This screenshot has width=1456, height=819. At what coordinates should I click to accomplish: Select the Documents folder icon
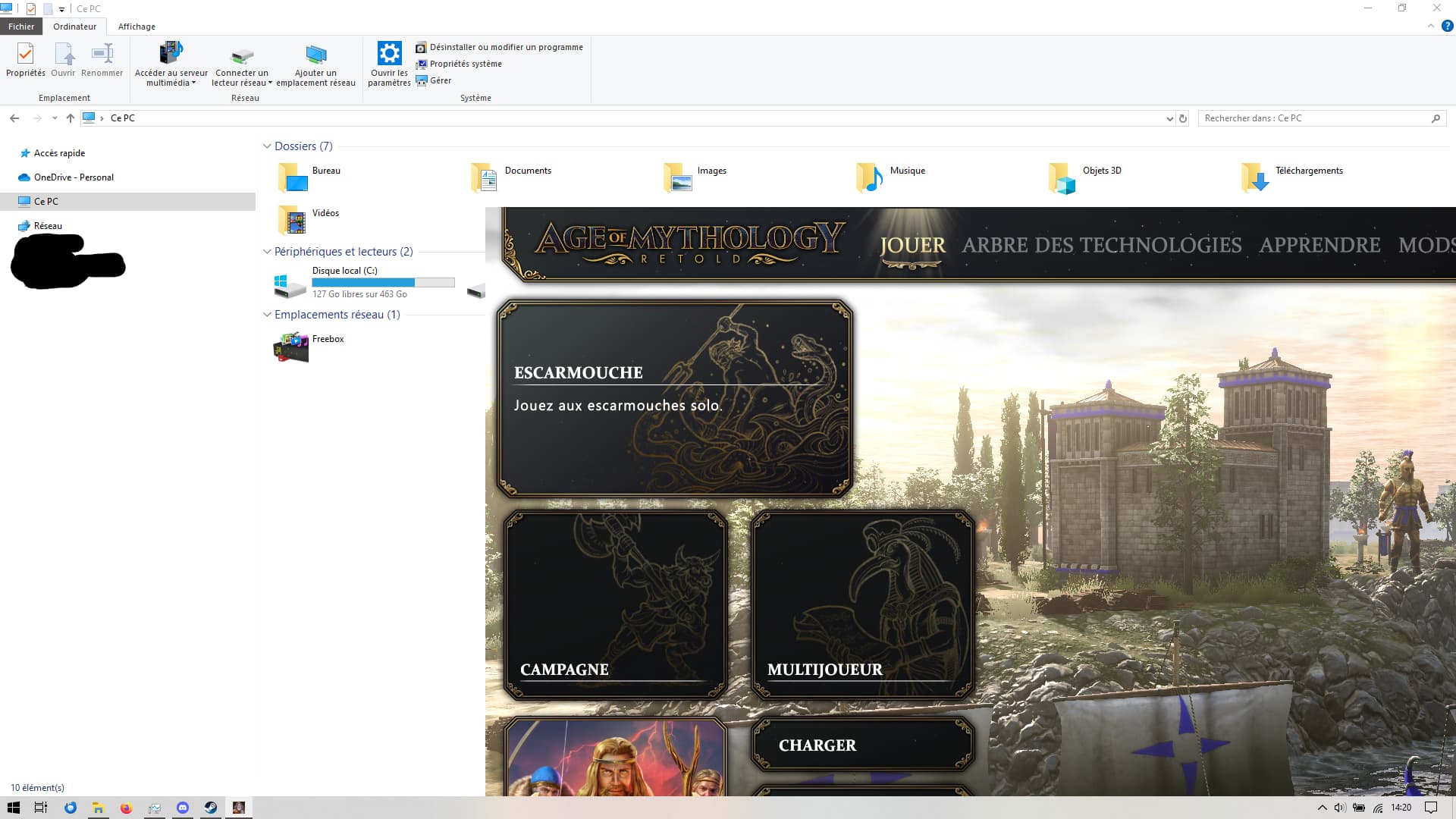(x=485, y=177)
